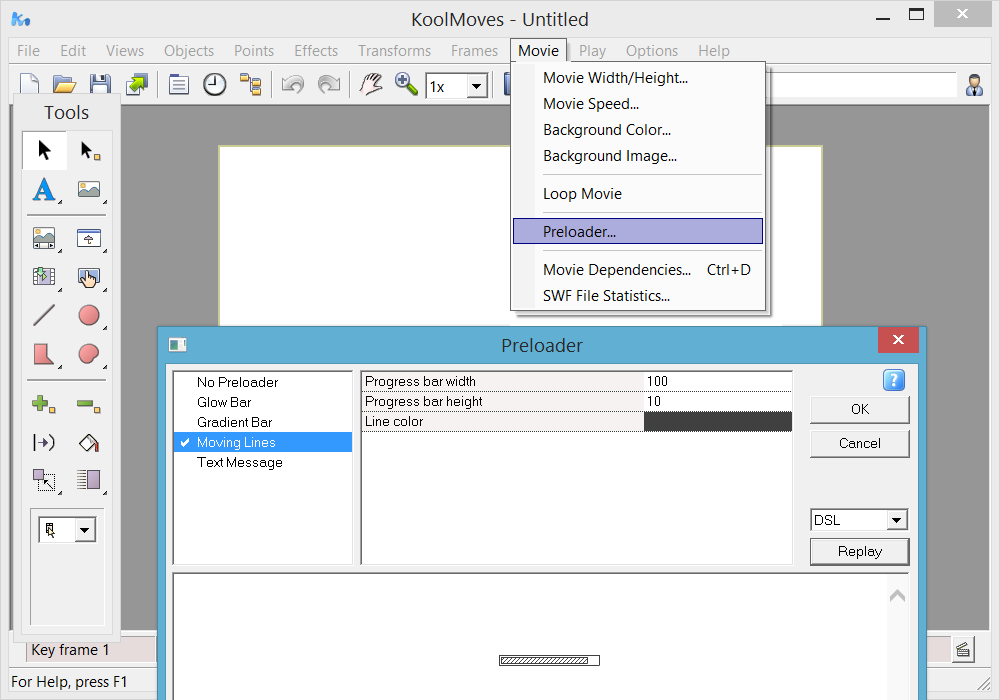Open the properties list toolbar icon
This screenshot has width=1000, height=700.
(179, 84)
